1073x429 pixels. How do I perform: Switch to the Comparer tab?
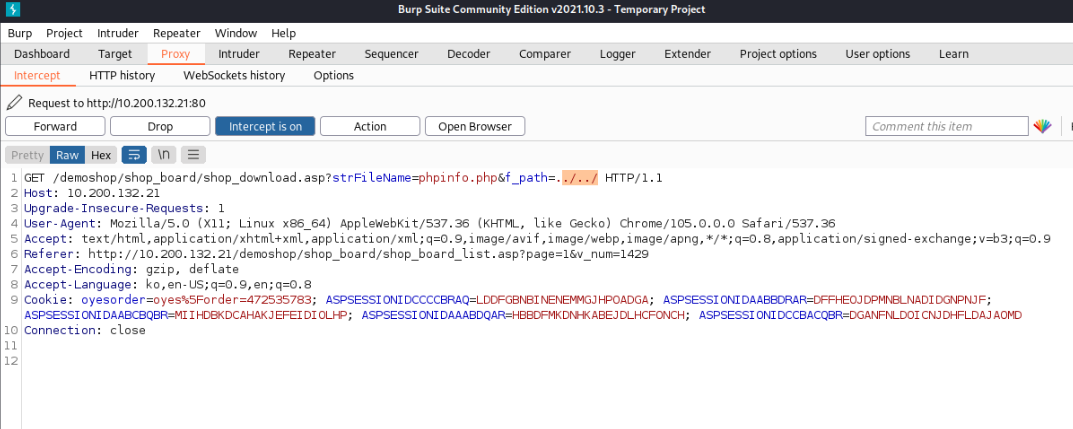545,54
